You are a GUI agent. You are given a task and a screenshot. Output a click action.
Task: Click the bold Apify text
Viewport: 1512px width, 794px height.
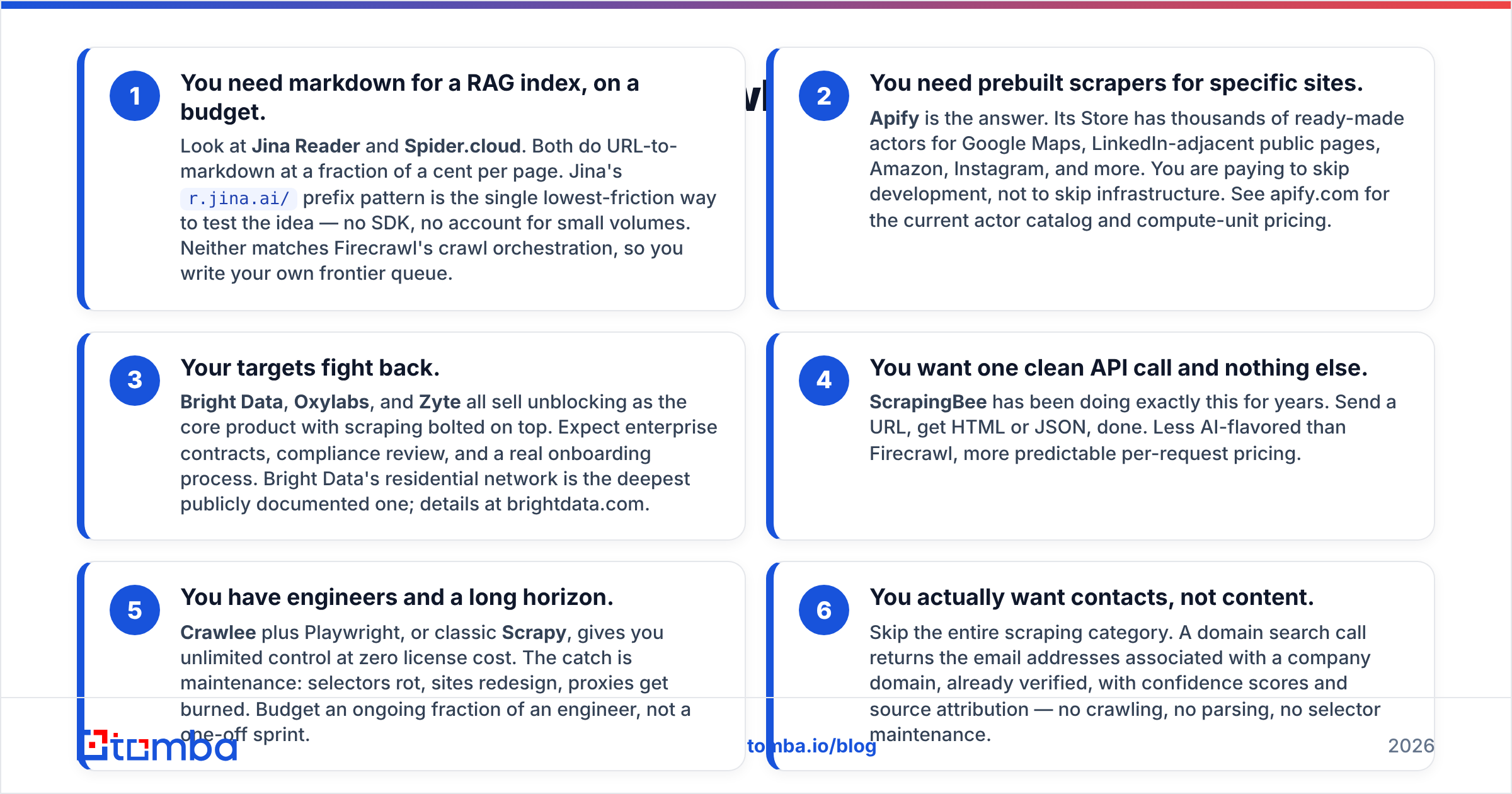(x=894, y=118)
